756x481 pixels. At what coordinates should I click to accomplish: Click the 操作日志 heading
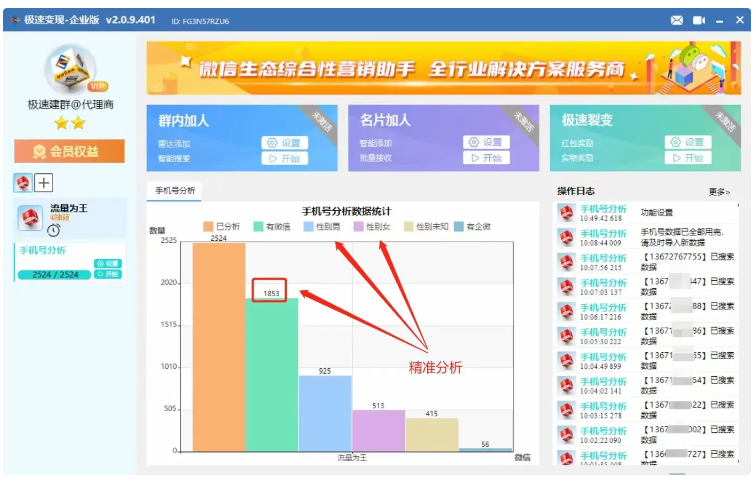(576, 191)
